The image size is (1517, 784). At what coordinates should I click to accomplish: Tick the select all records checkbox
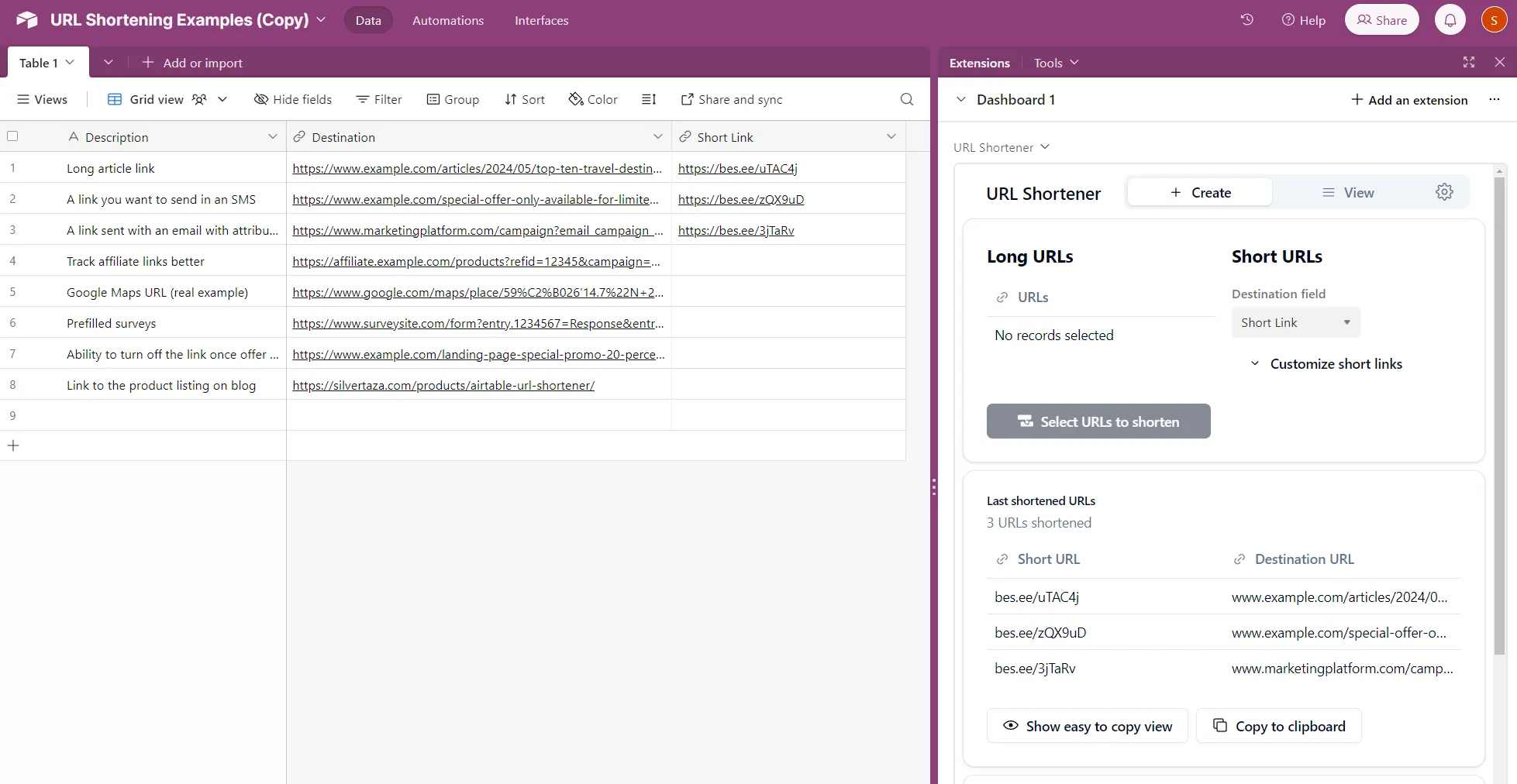pyautogui.click(x=12, y=136)
